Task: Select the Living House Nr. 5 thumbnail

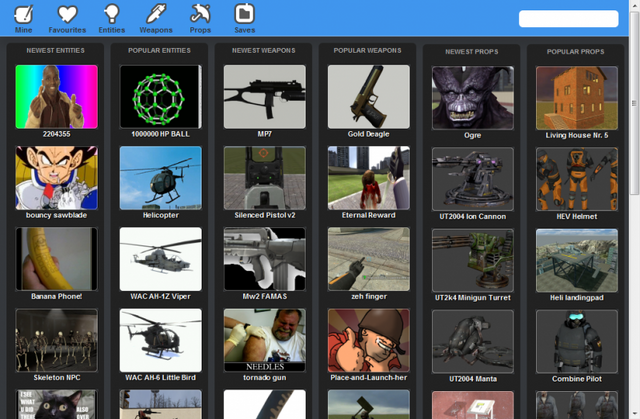Action: pos(577,98)
